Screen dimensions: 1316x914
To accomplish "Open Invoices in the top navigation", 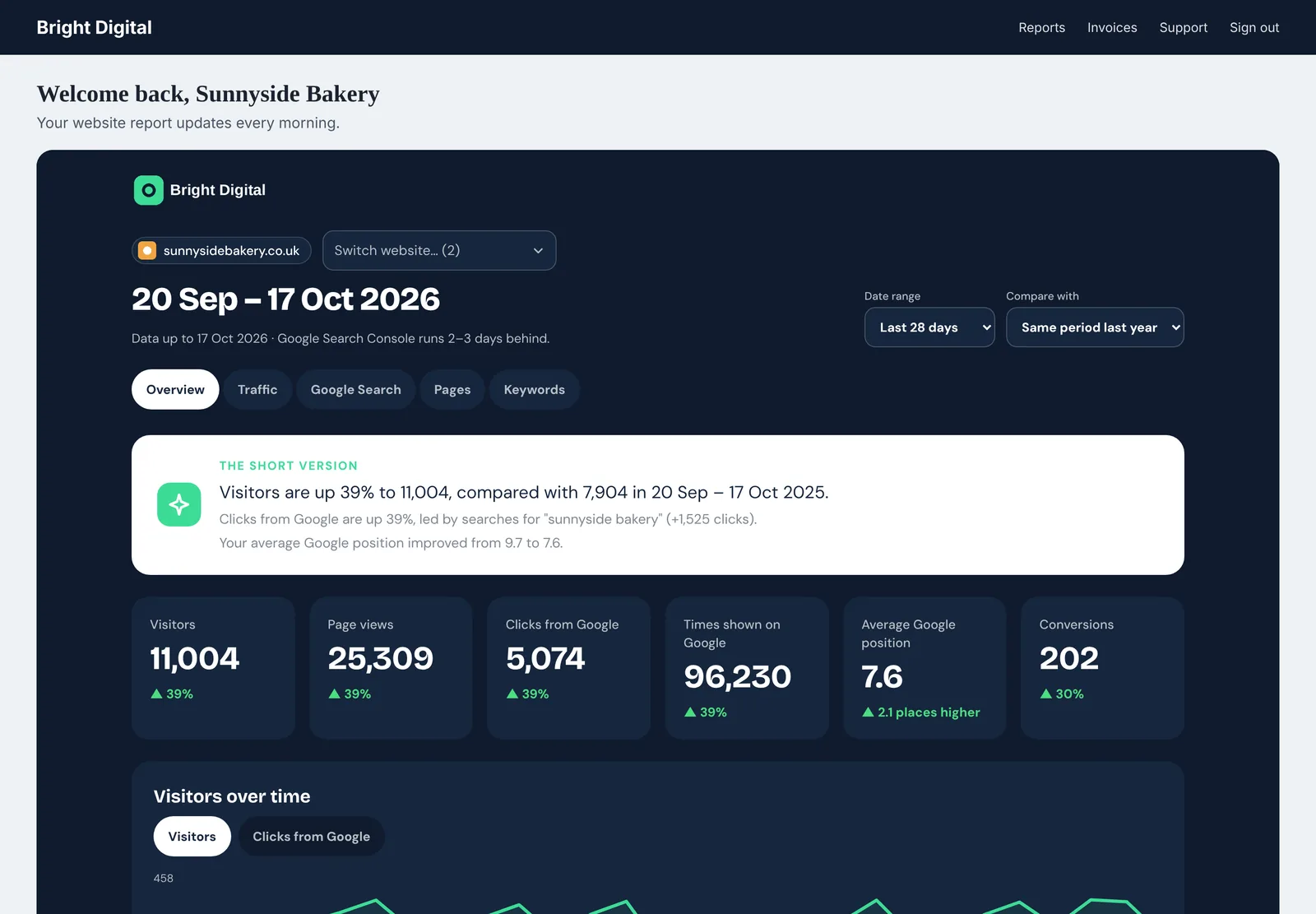I will (1112, 28).
